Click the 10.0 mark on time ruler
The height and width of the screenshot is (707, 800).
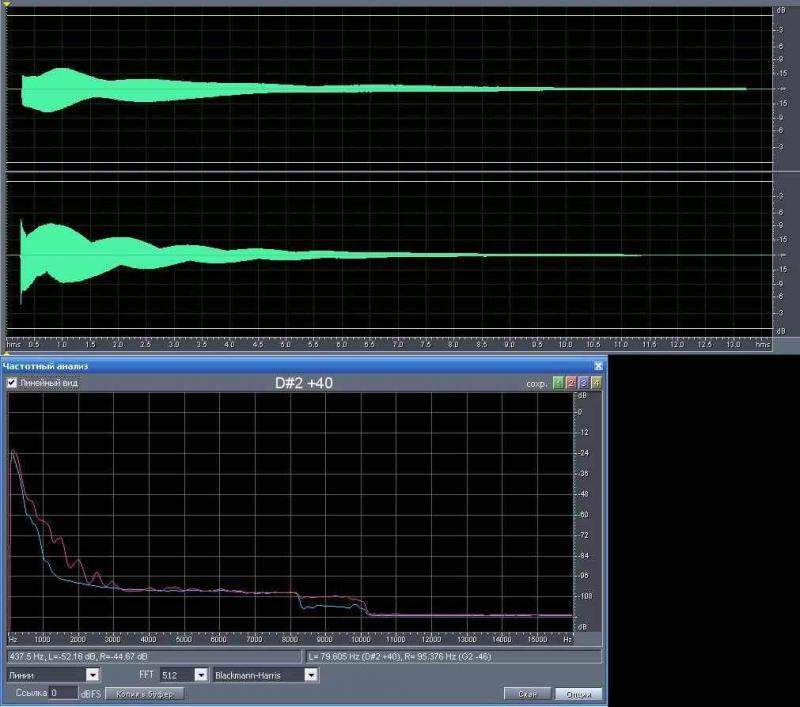click(565, 345)
